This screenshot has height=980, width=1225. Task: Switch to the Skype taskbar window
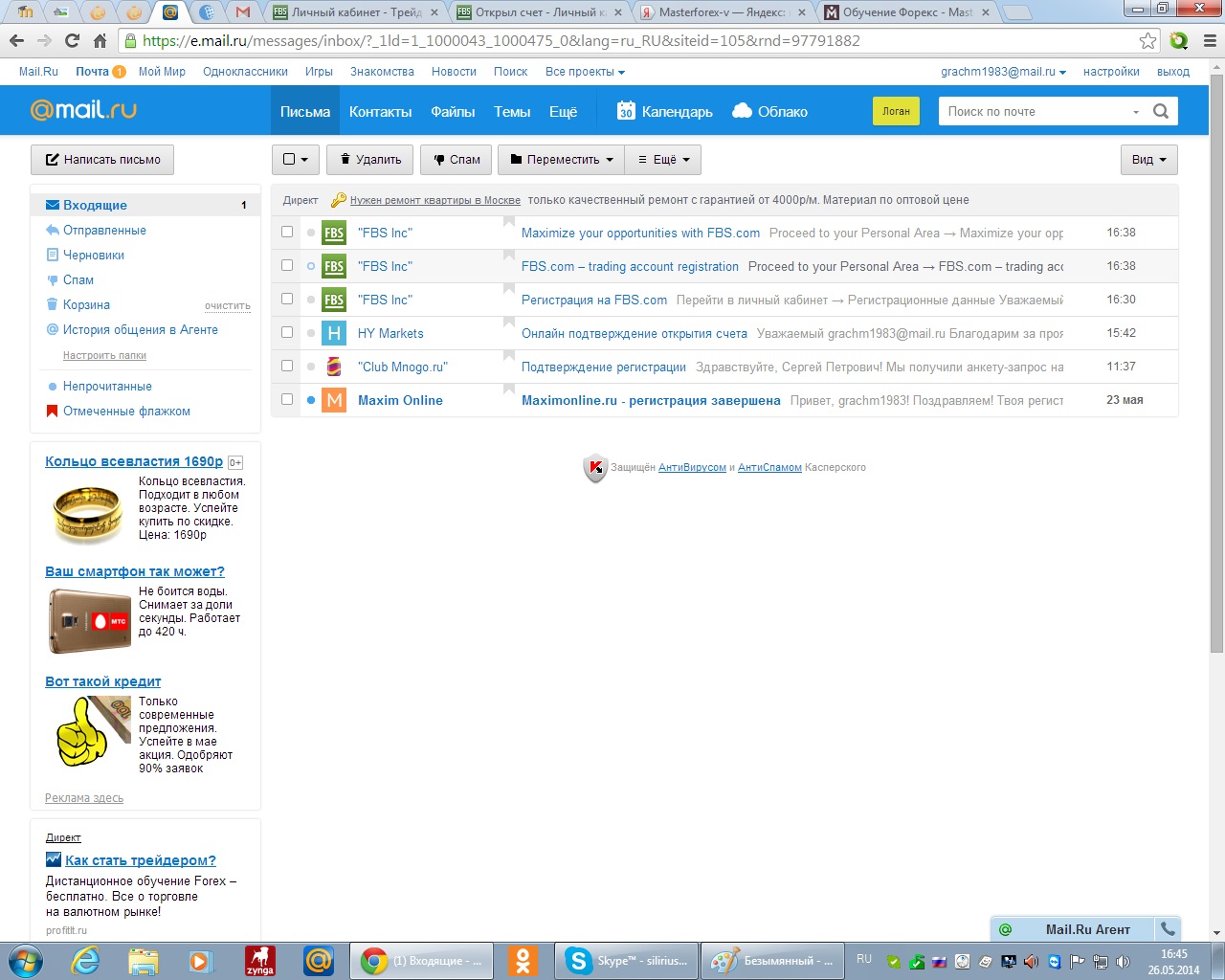(x=627, y=960)
